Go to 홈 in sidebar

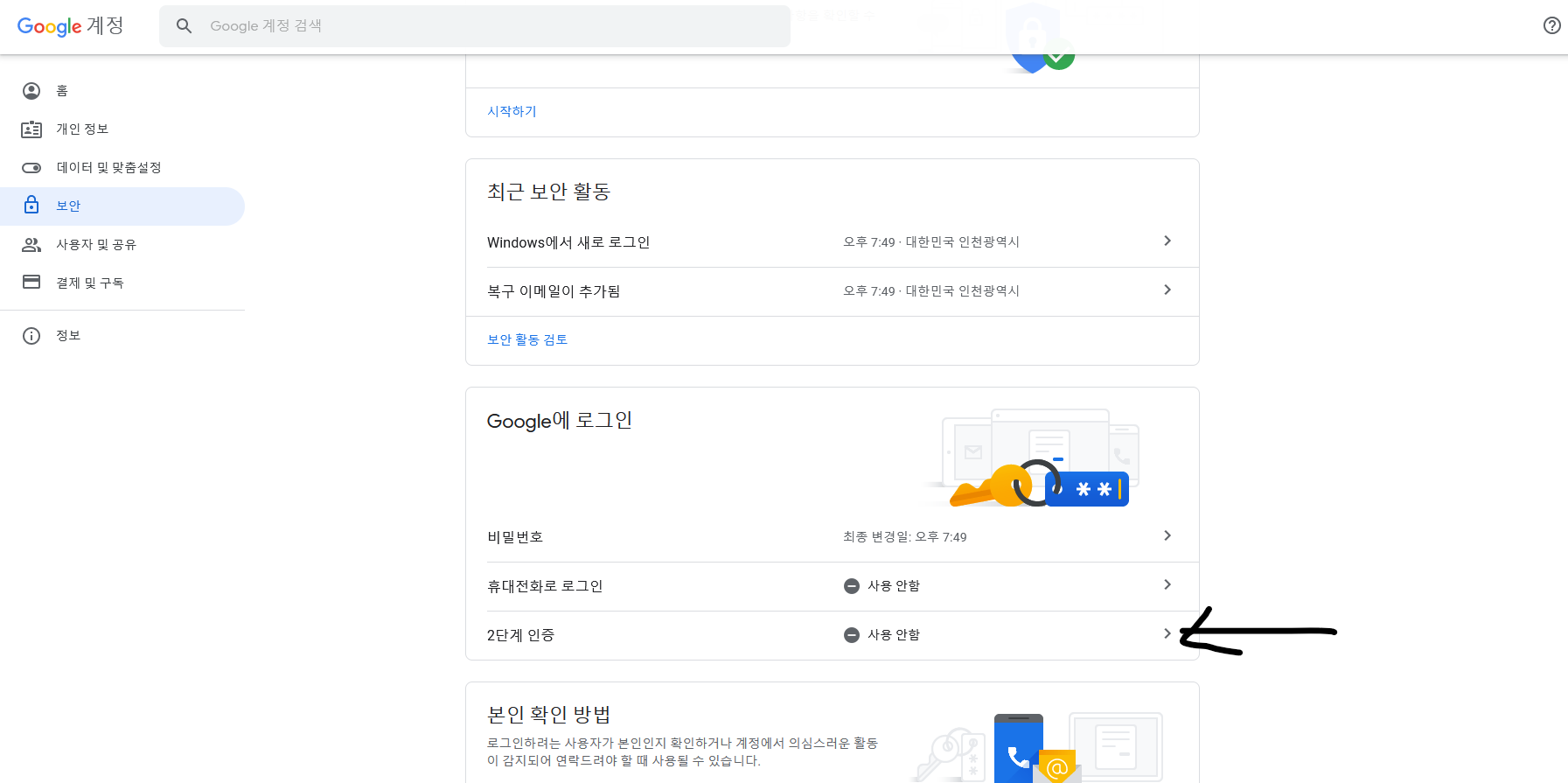(122, 91)
